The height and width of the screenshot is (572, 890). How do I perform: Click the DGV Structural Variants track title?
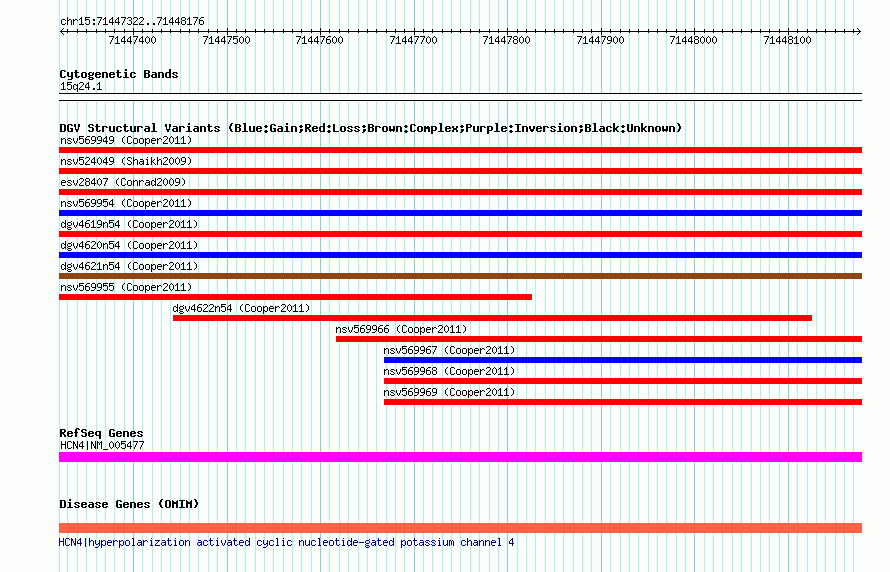pos(370,128)
